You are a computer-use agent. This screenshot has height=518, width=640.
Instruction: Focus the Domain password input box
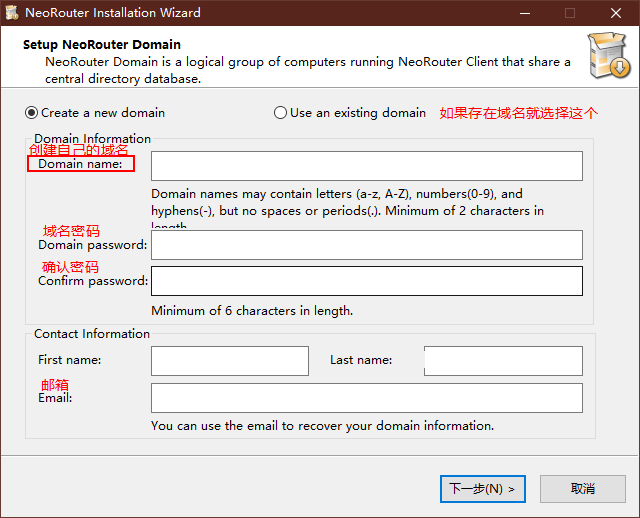(x=367, y=245)
